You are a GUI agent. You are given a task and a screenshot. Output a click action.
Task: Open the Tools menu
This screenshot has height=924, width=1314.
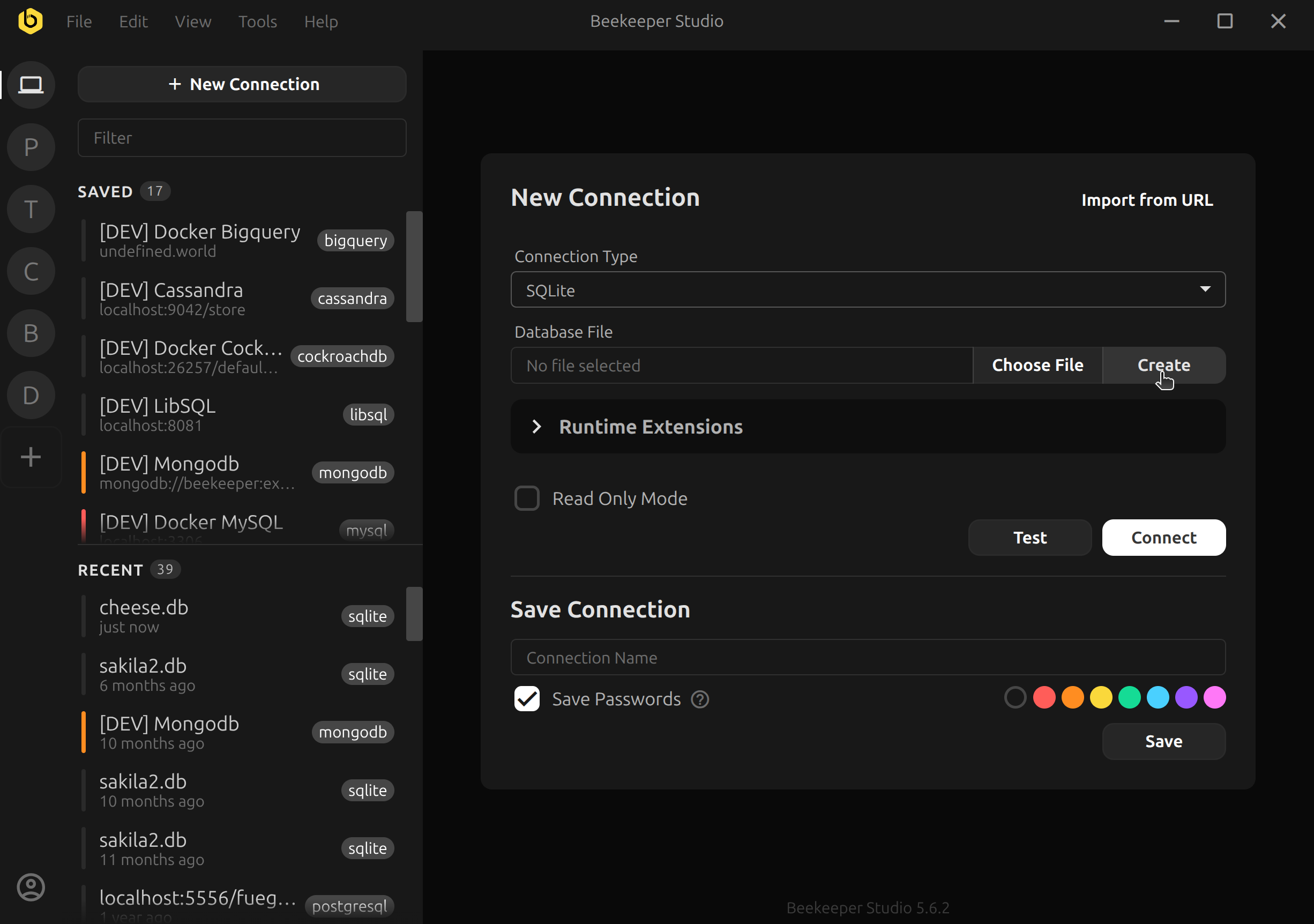[x=258, y=21]
